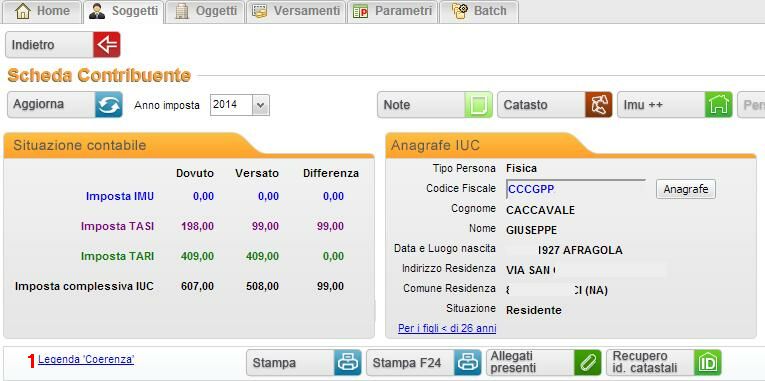Click the Oggetti building icon
The height and width of the screenshot is (381, 765).
pyautogui.click(x=181, y=11)
